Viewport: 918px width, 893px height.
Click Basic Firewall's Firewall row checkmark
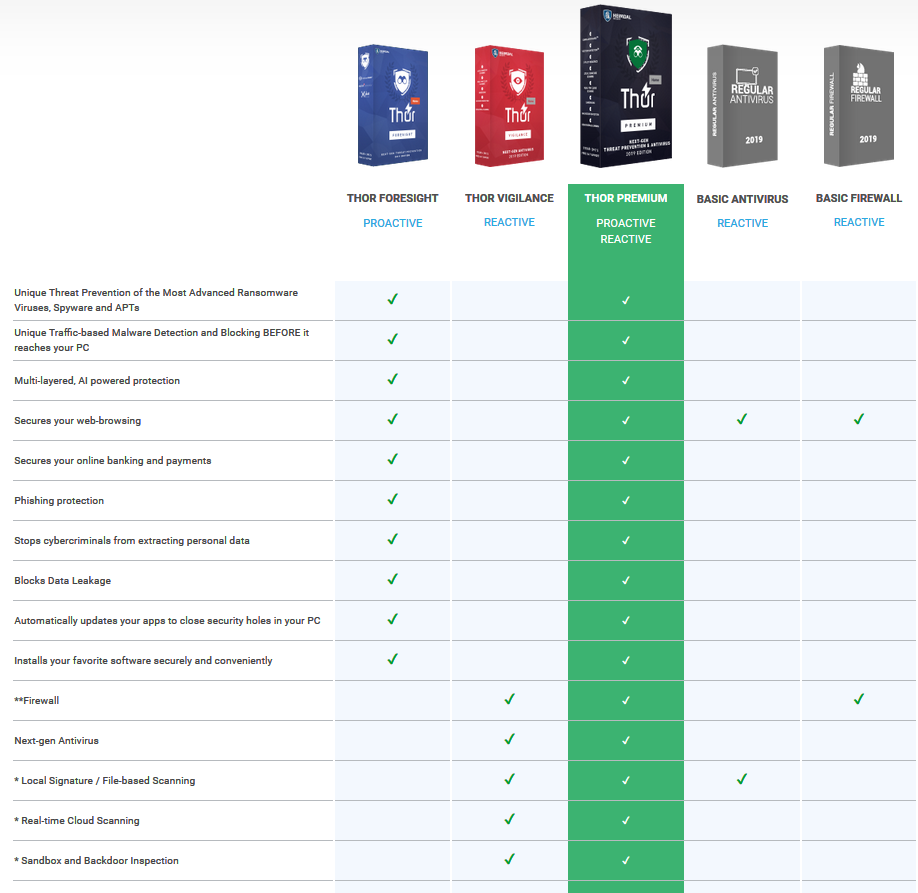pyautogui.click(x=859, y=700)
